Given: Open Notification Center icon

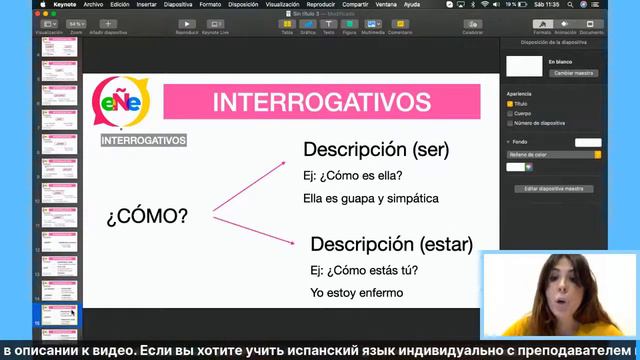Looking at the screenshot, I should pos(596,4).
